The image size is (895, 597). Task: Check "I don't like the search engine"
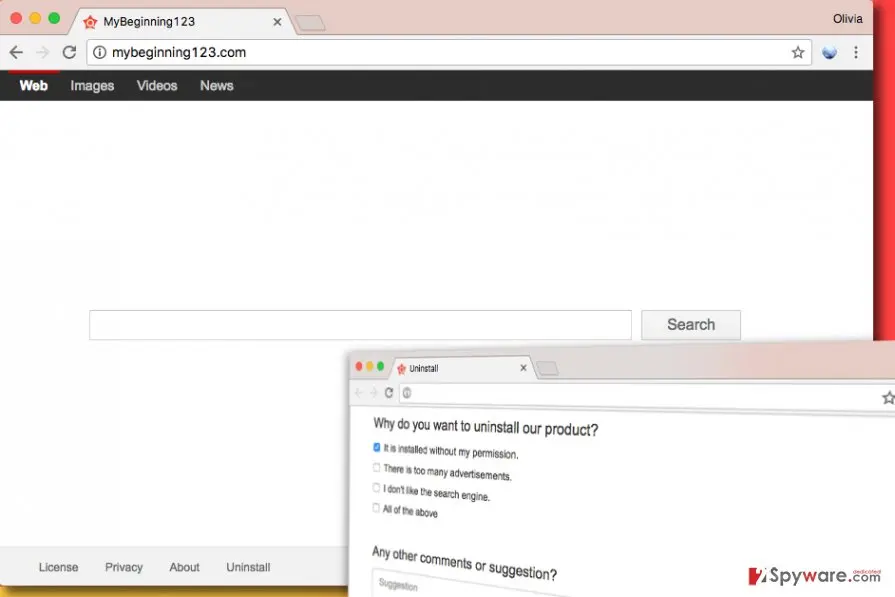376,487
